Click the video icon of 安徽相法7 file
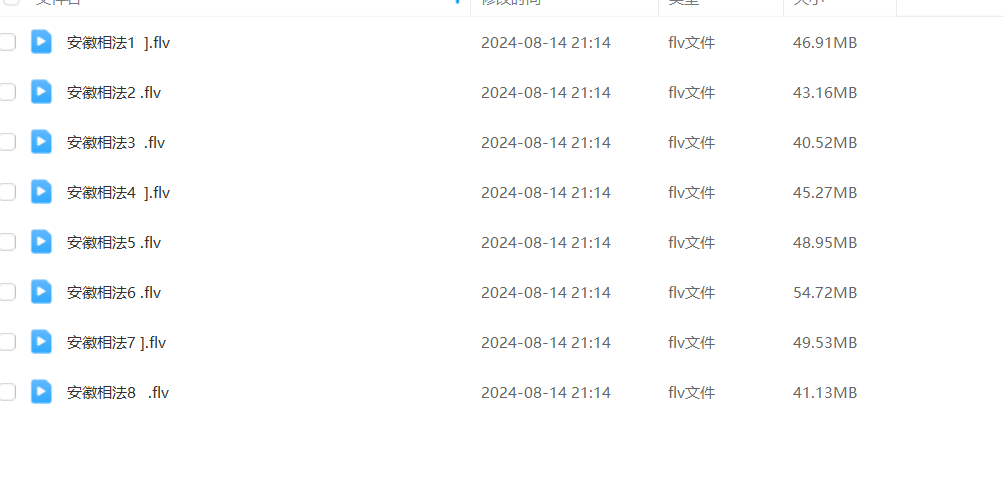The height and width of the screenshot is (501, 1003). click(41, 342)
